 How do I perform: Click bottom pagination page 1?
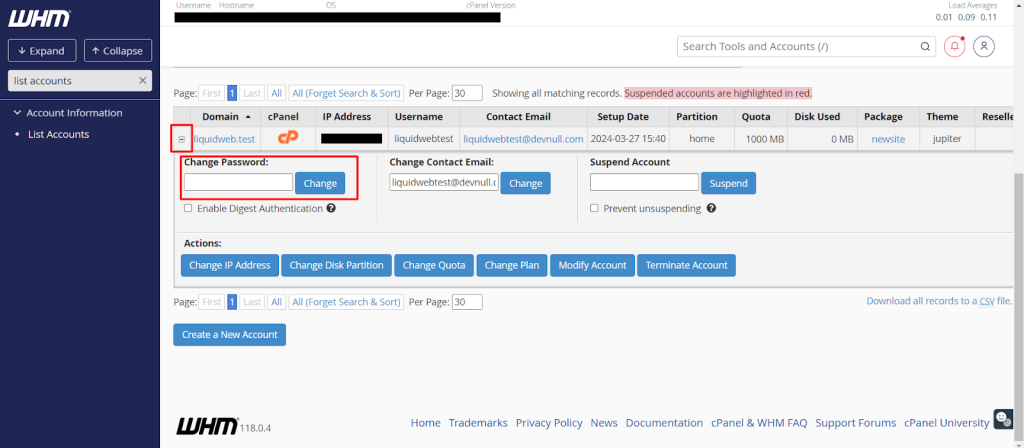[x=232, y=302]
